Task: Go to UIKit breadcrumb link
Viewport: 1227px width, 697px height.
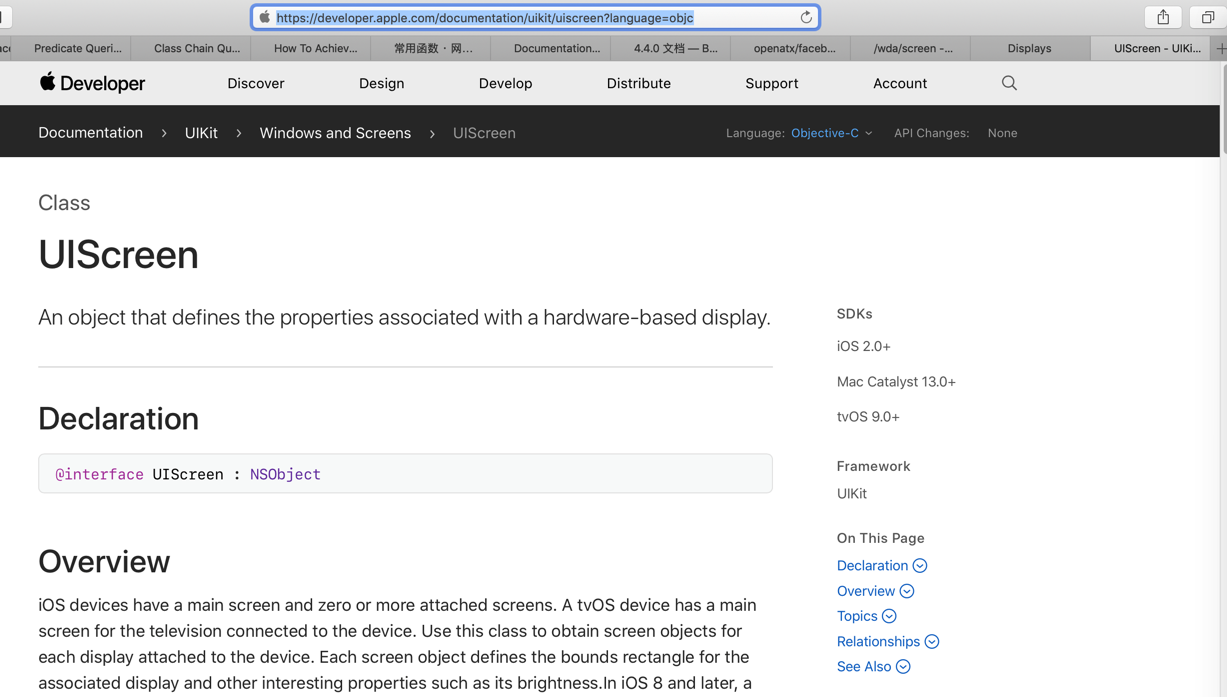Action: (x=201, y=133)
